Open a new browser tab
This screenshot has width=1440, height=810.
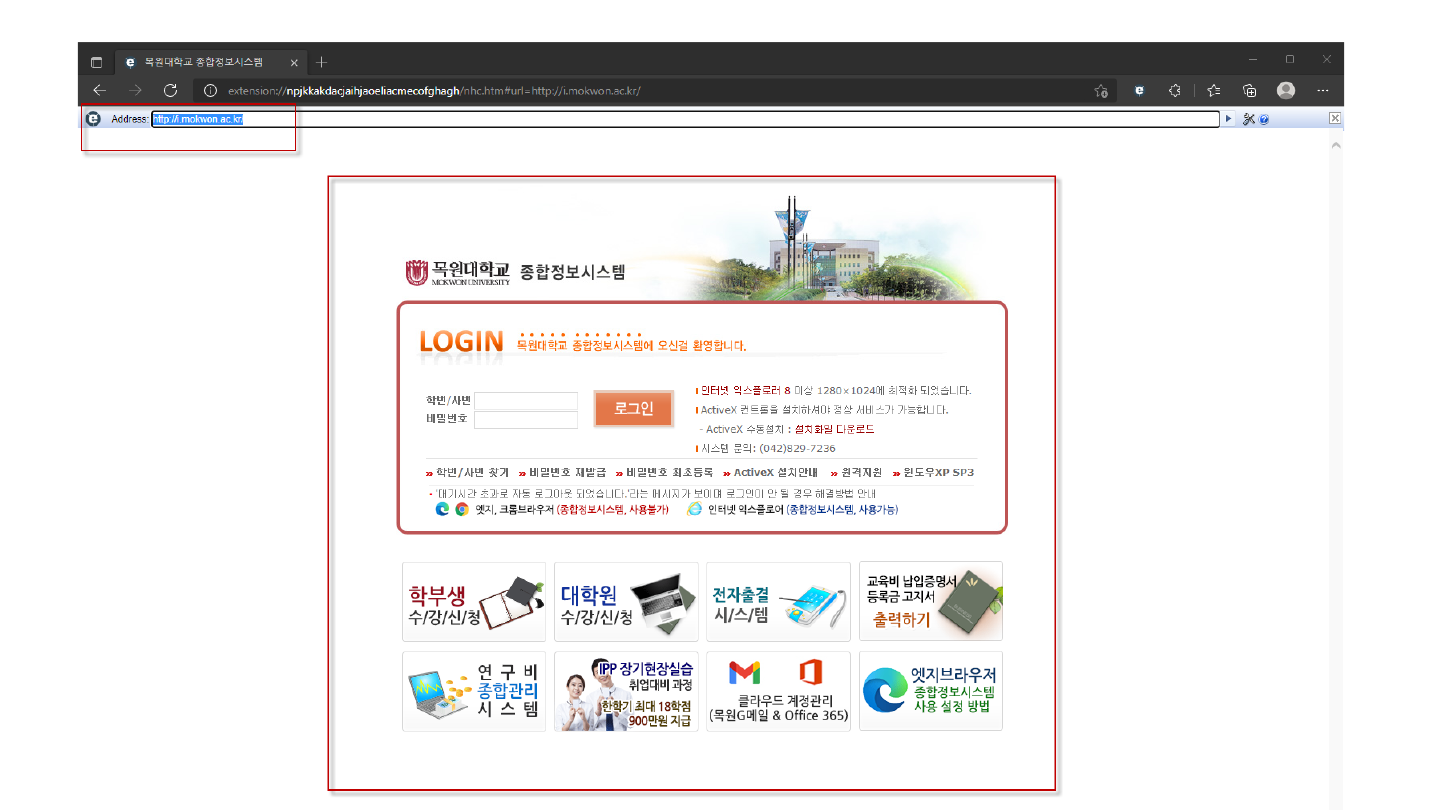pyautogui.click(x=321, y=61)
